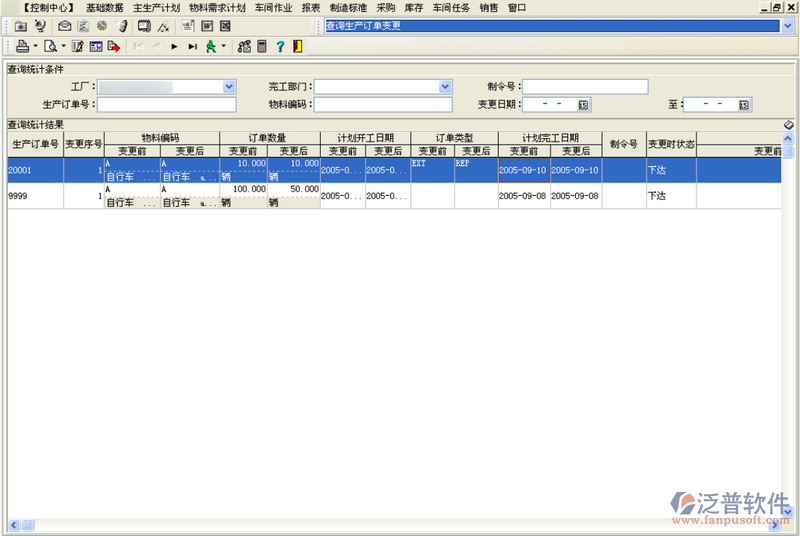Open the 查询生产订单变更 window selector dropdown
The height and width of the screenshot is (536, 800).
pos(787,26)
